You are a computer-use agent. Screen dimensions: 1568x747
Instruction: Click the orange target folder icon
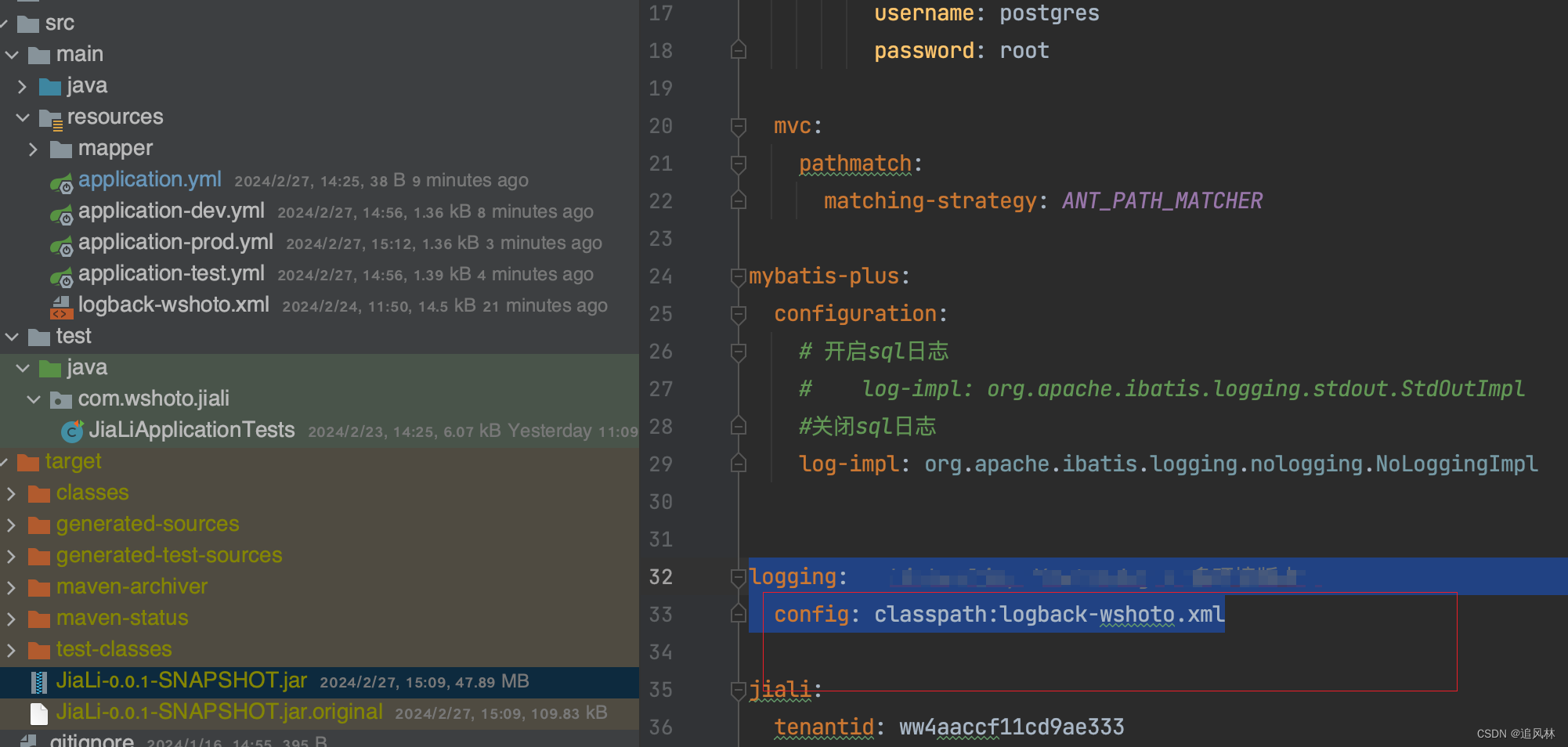tap(28, 462)
